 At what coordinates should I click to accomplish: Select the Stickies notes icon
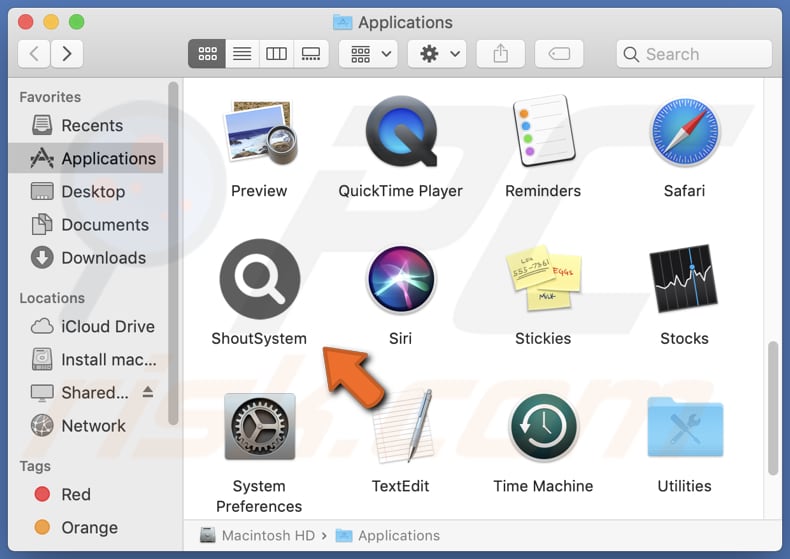(x=543, y=278)
